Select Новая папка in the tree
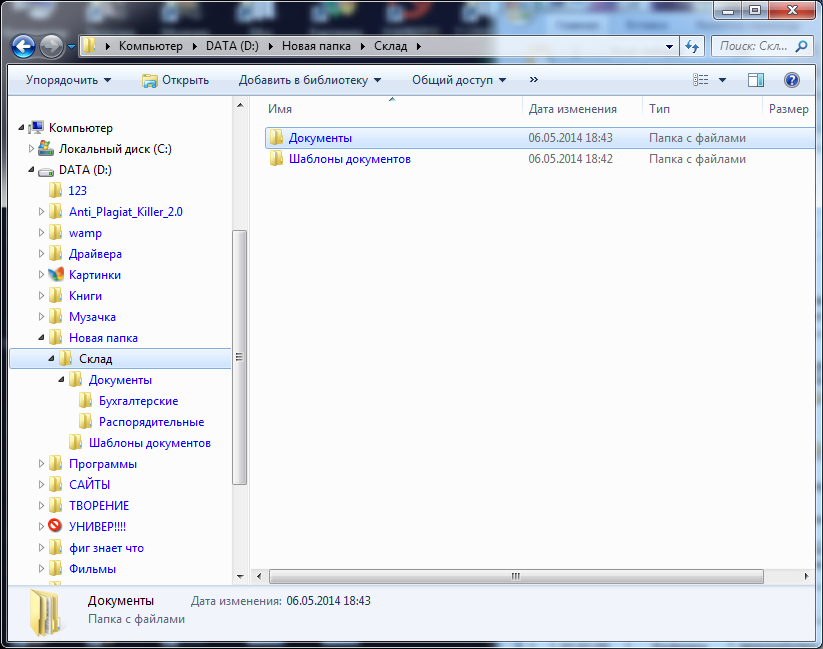This screenshot has width=823, height=649. pyautogui.click(x=103, y=338)
